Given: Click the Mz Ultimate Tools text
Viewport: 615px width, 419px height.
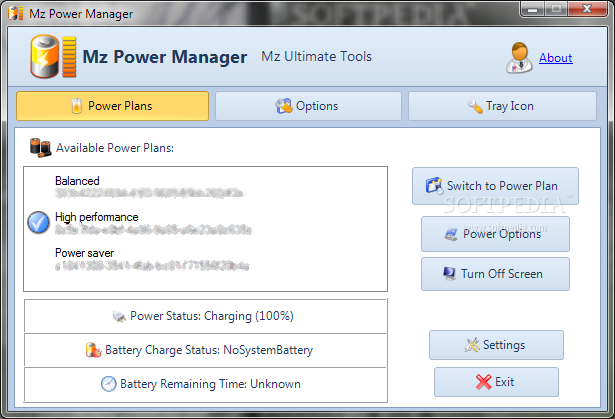Looking at the screenshot, I should click(x=317, y=56).
